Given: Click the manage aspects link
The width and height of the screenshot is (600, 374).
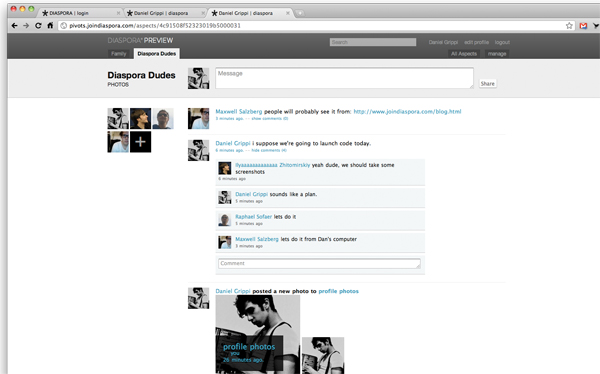Looking at the screenshot, I should 497,54.
